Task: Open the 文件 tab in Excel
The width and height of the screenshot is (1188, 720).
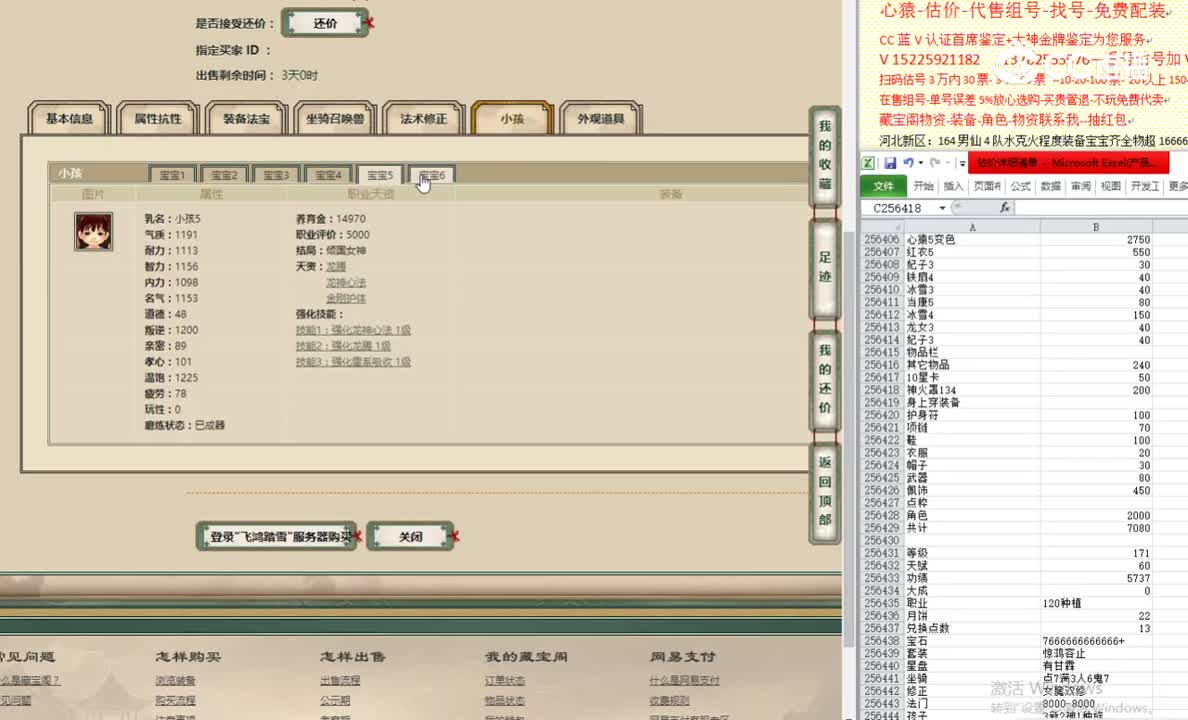Action: click(x=883, y=186)
